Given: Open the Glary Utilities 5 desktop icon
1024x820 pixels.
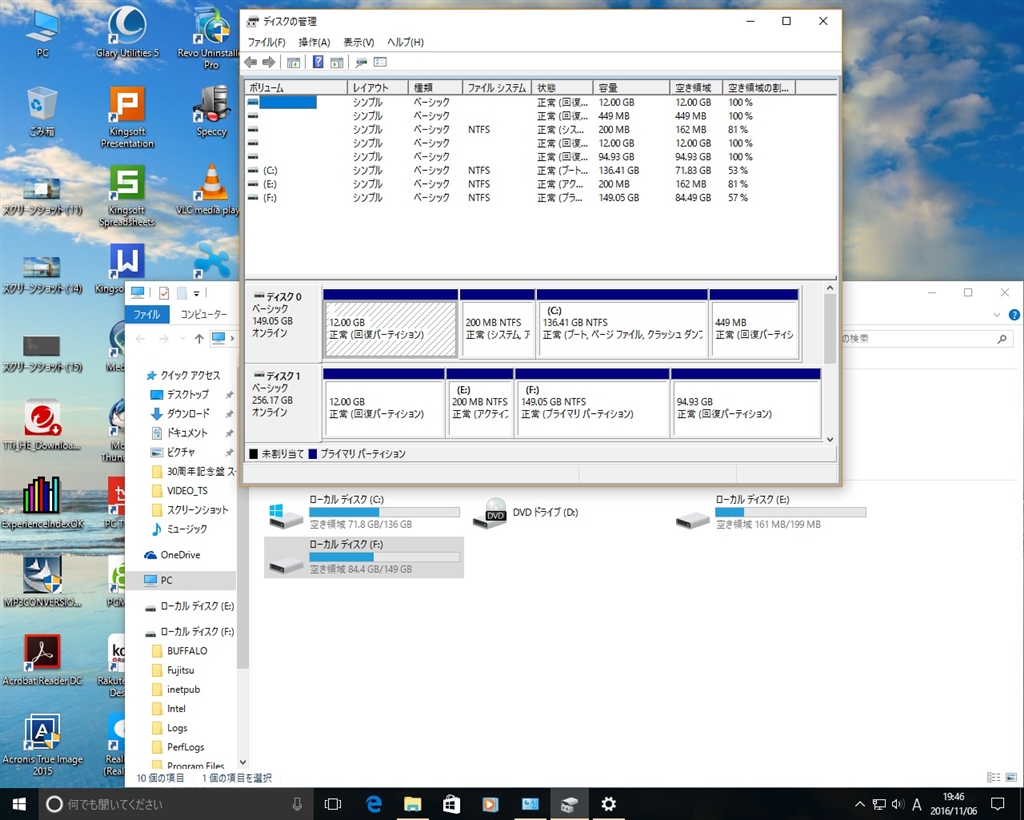Looking at the screenshot, I should click(127, 27).
